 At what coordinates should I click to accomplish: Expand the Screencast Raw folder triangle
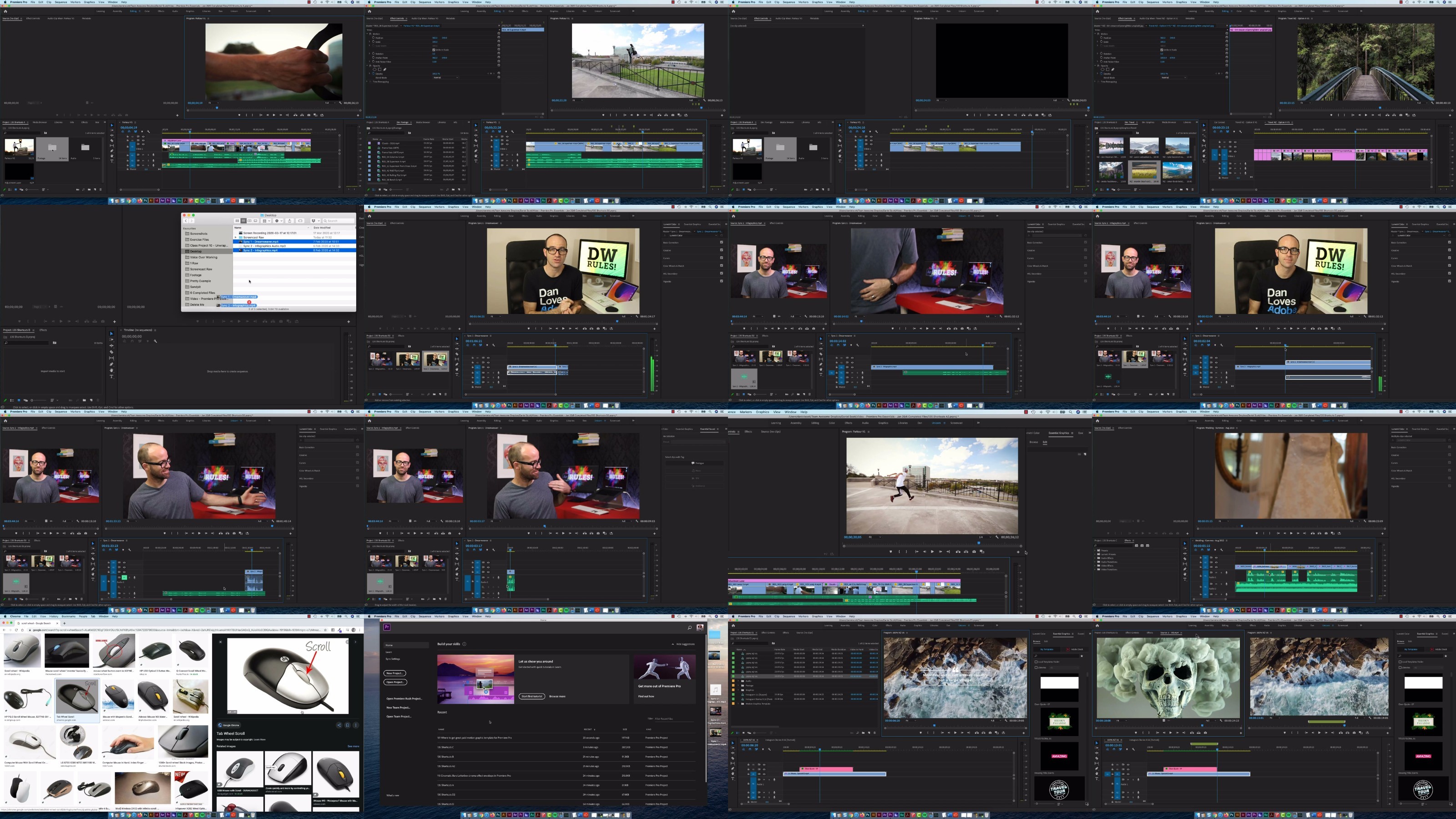point(236,238)
